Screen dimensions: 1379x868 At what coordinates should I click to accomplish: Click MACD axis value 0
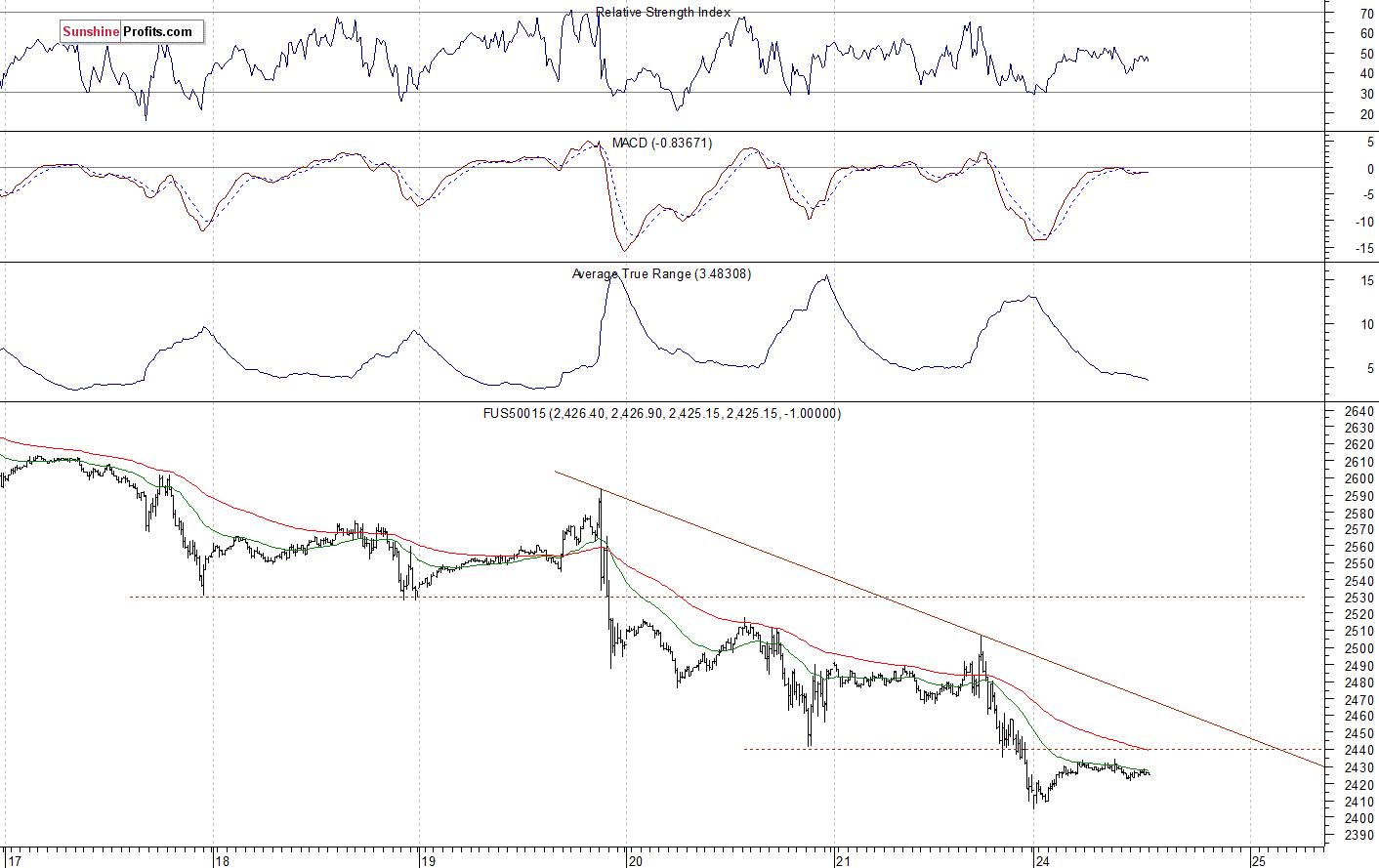(x=1370, y=169)
